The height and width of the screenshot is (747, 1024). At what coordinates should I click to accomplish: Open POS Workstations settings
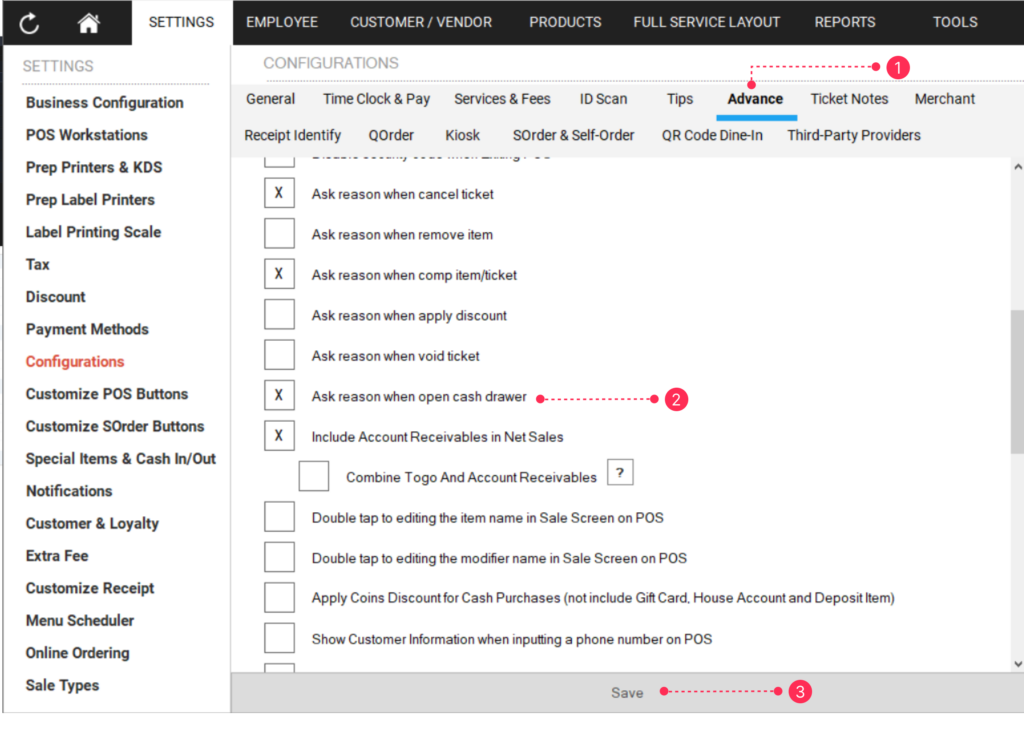[87, 135]
